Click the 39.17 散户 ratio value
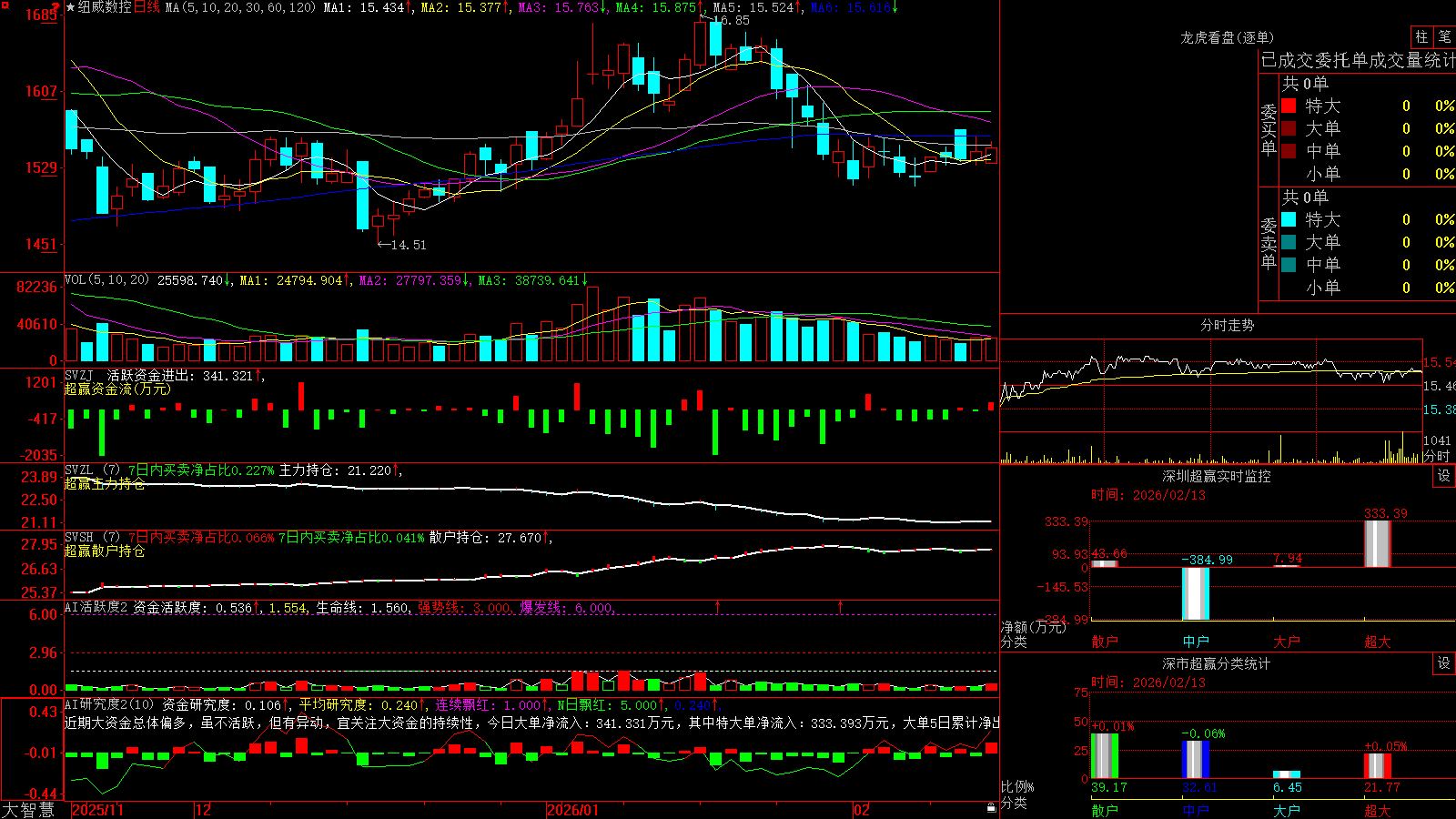1456x819 pixels. tap(1108, 787)
